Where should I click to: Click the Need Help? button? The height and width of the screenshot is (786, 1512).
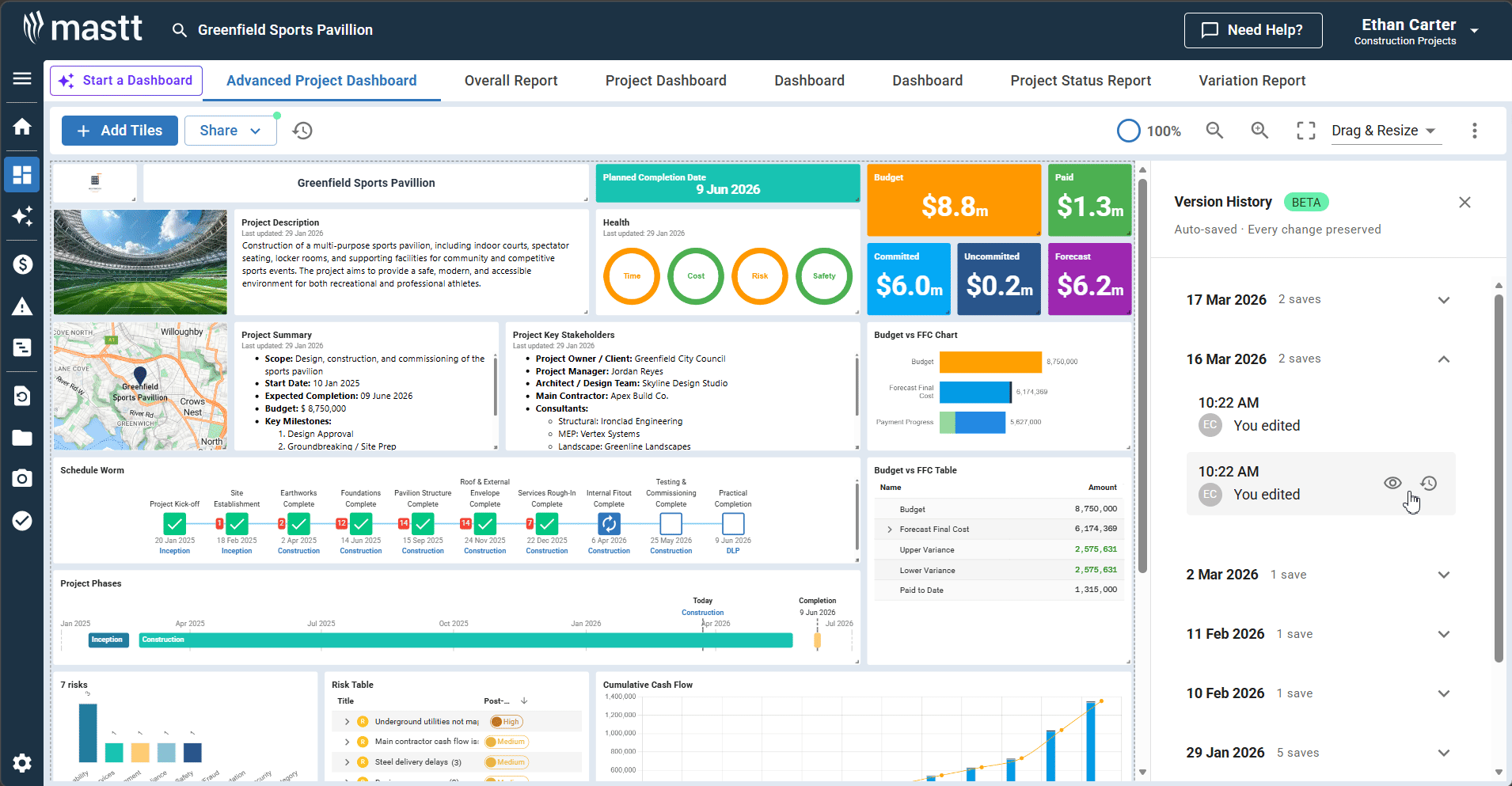[1252, 30]
